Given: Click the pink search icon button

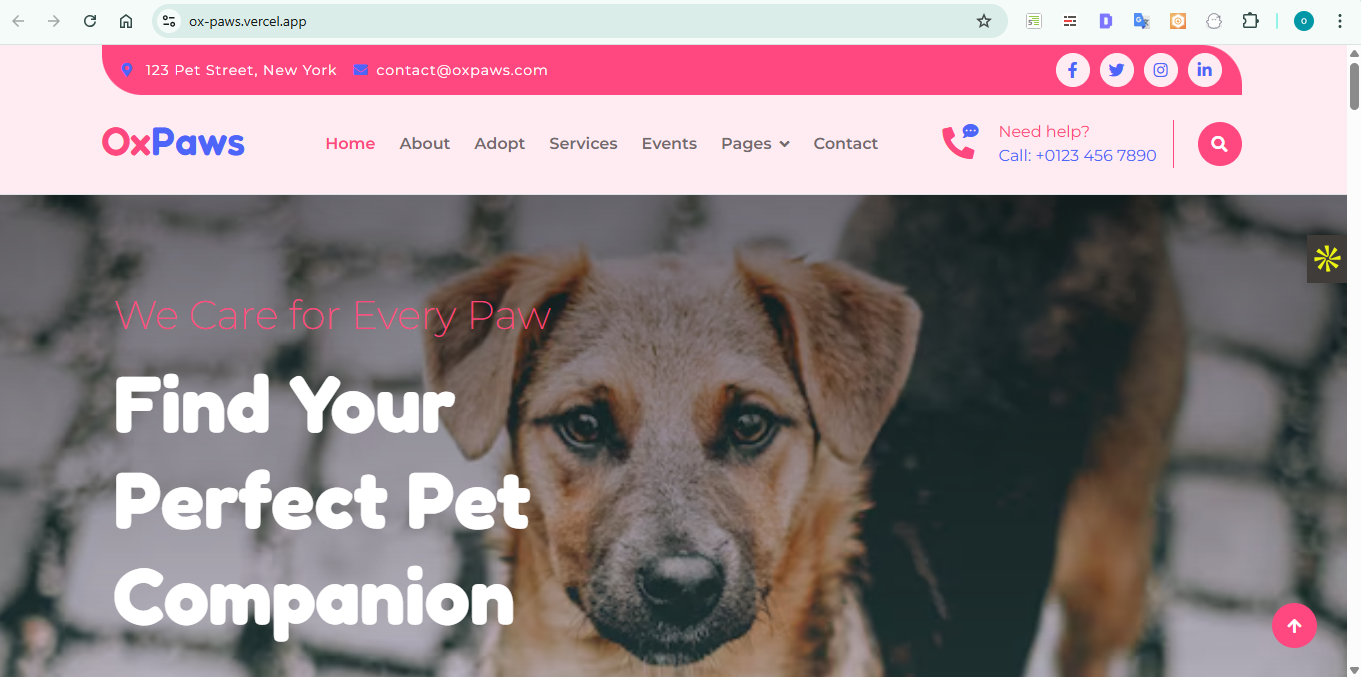Looking at the screenshot, I should click(1219, 144).
